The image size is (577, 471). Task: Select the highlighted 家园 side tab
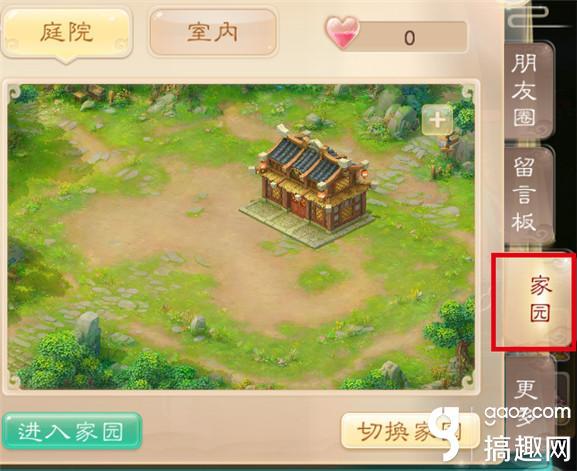534,302
